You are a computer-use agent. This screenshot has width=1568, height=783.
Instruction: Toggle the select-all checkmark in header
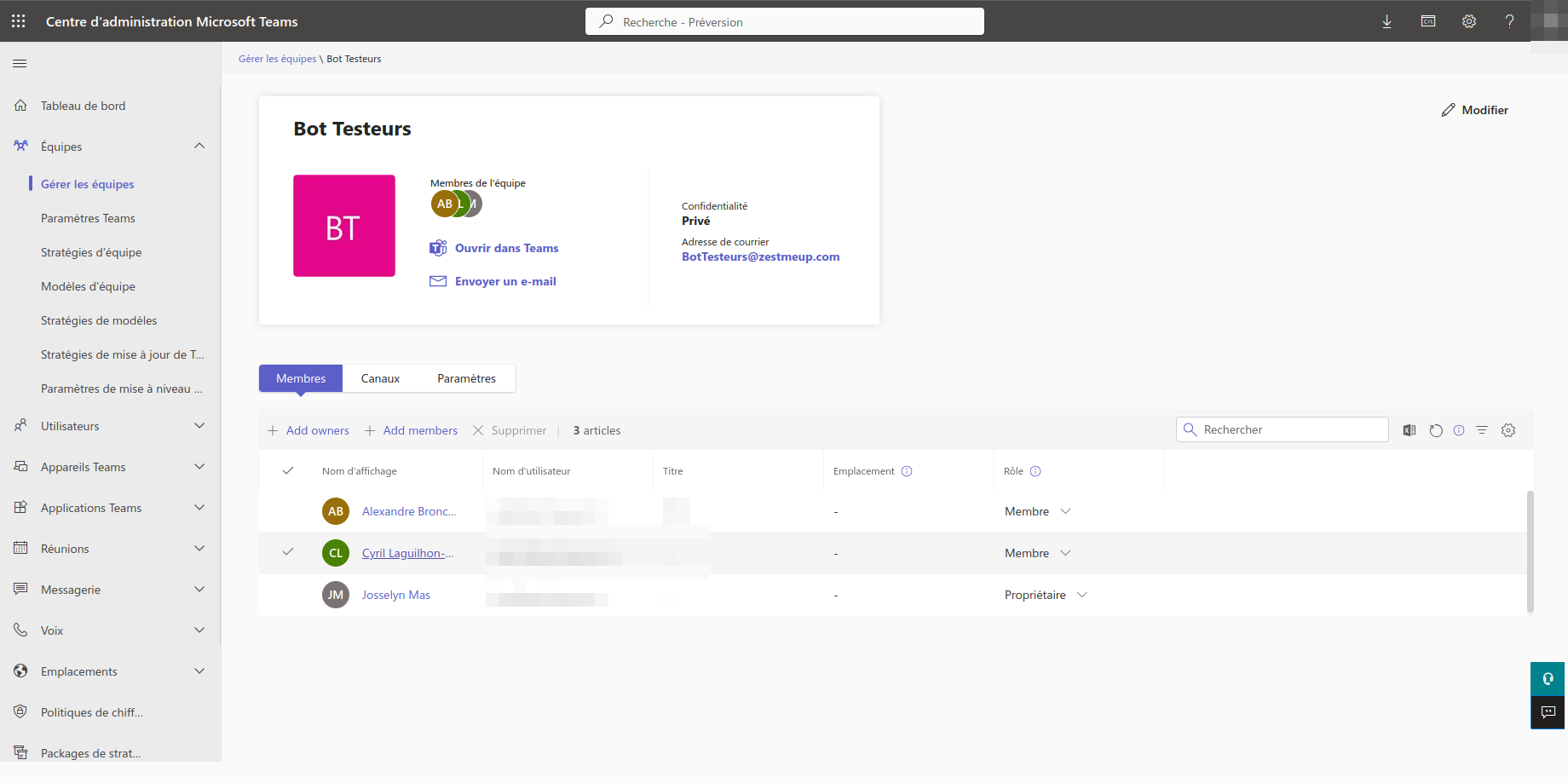[x=288, y=471]
